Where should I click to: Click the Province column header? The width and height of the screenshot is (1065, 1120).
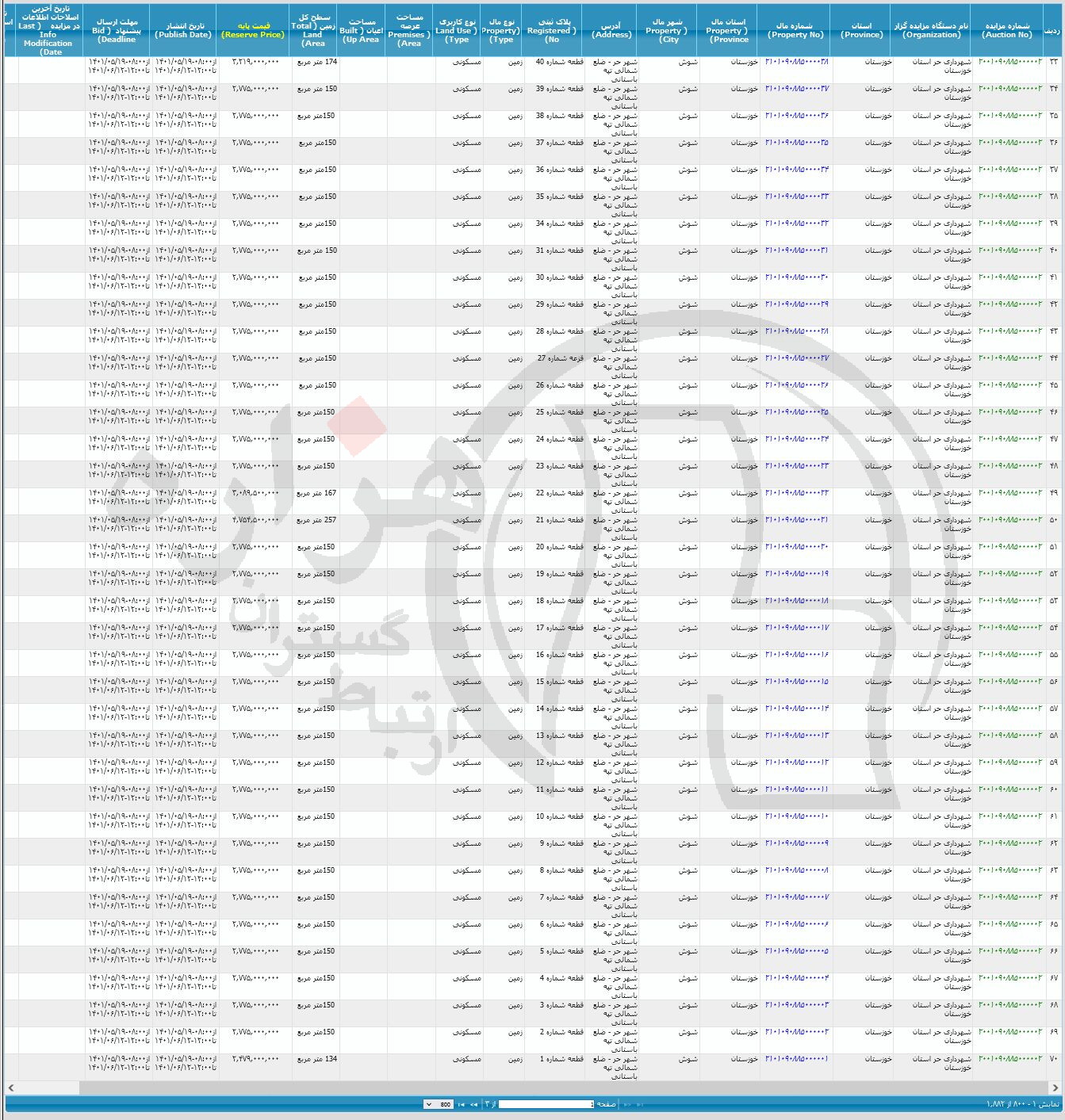click(863, 30)
